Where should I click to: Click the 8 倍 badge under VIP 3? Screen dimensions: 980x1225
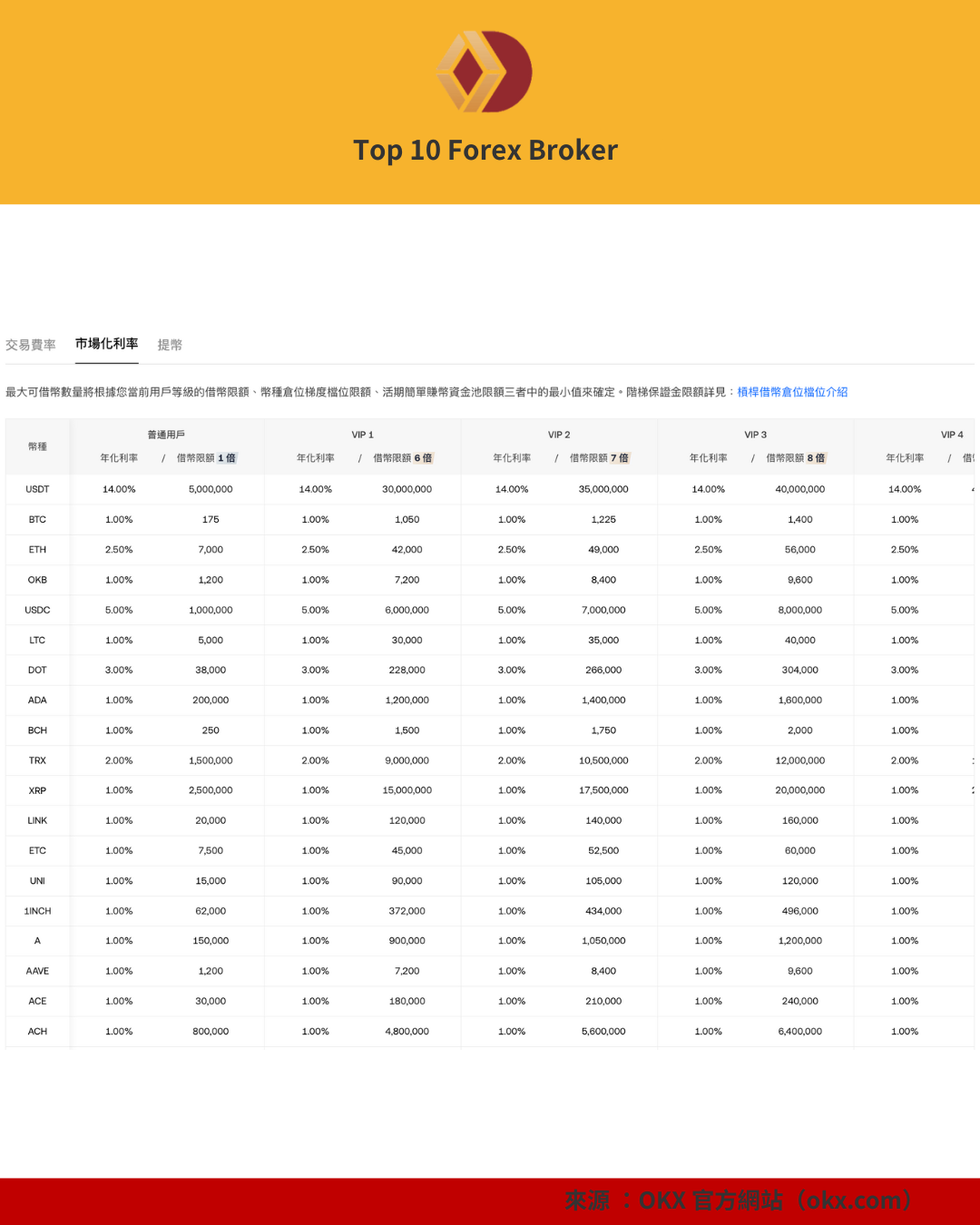pyautogui.click(x=816, y=458)
